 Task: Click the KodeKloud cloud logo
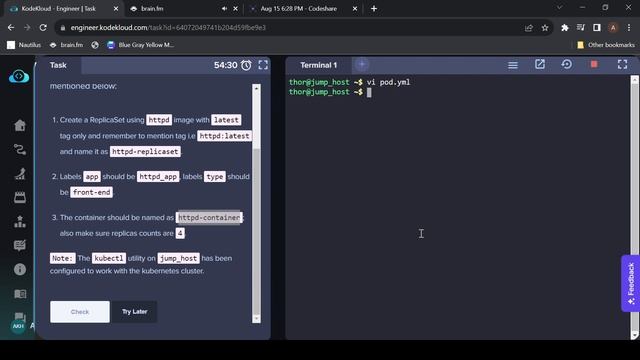[19, 76]
